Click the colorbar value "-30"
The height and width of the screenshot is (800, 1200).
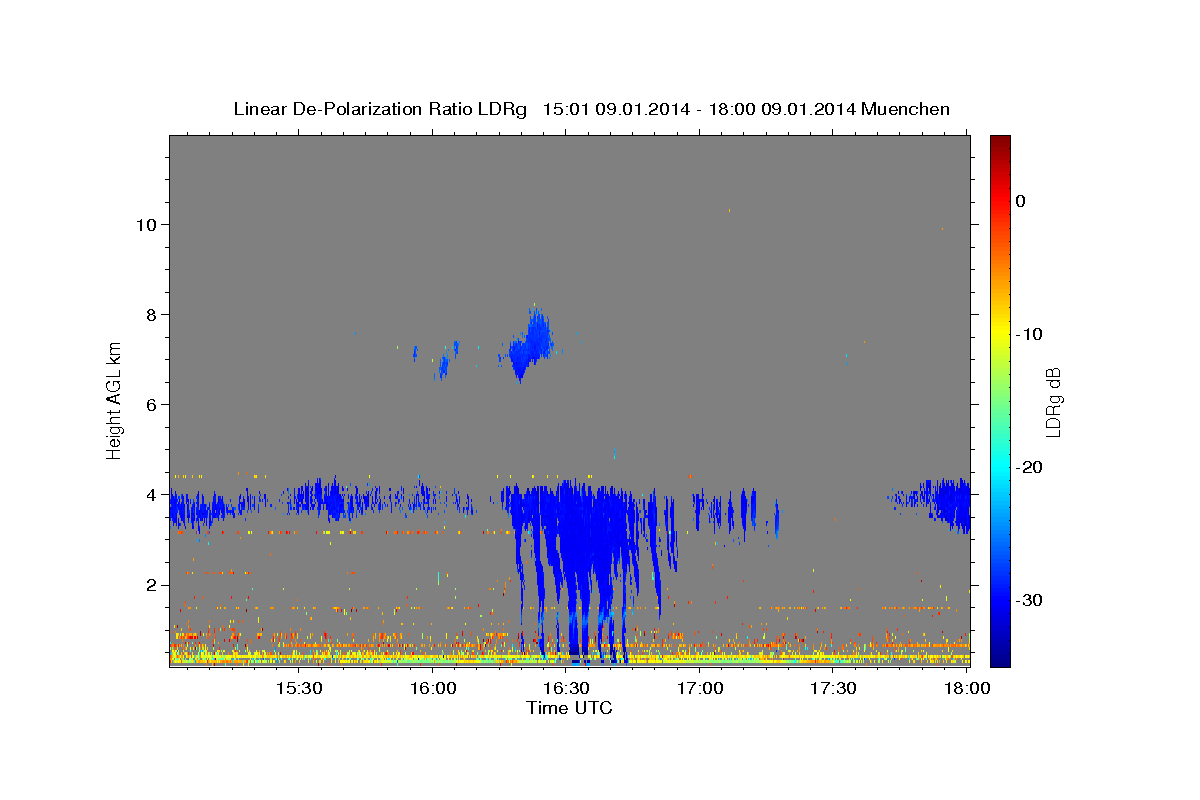tap(1031, 600)
